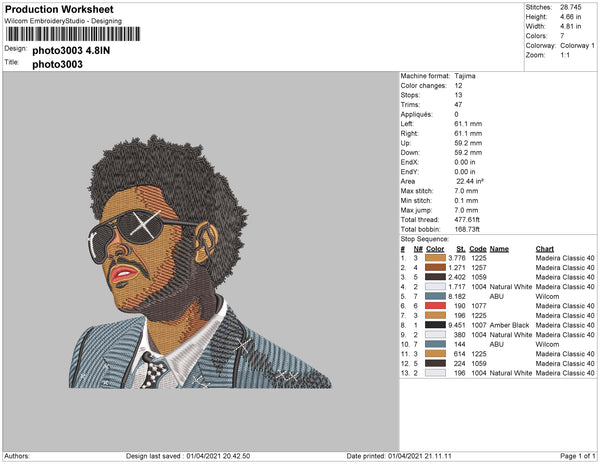Select the row 3 dark brown swatch
Image resolution: width=600 pixels, height=464 pixels.
point(435,277)
